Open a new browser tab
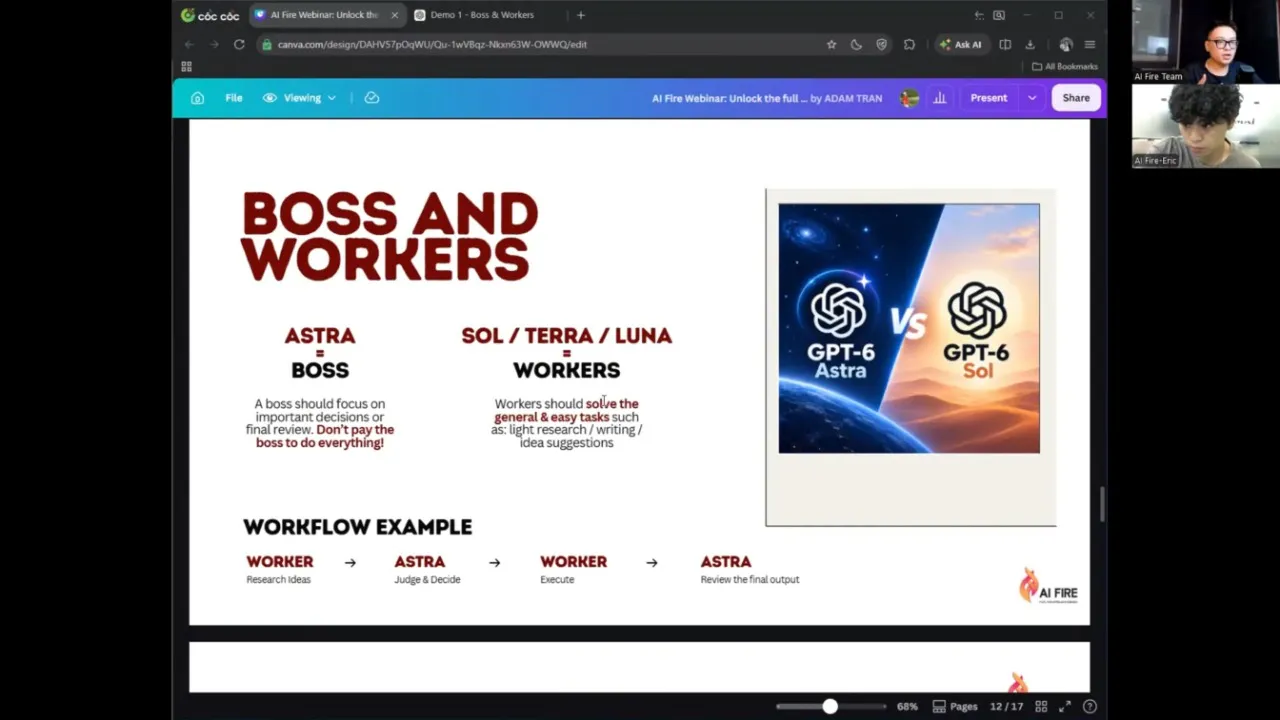Viewport: 1280px width, 720px height. pyautogui.click(x=581, y=15)
